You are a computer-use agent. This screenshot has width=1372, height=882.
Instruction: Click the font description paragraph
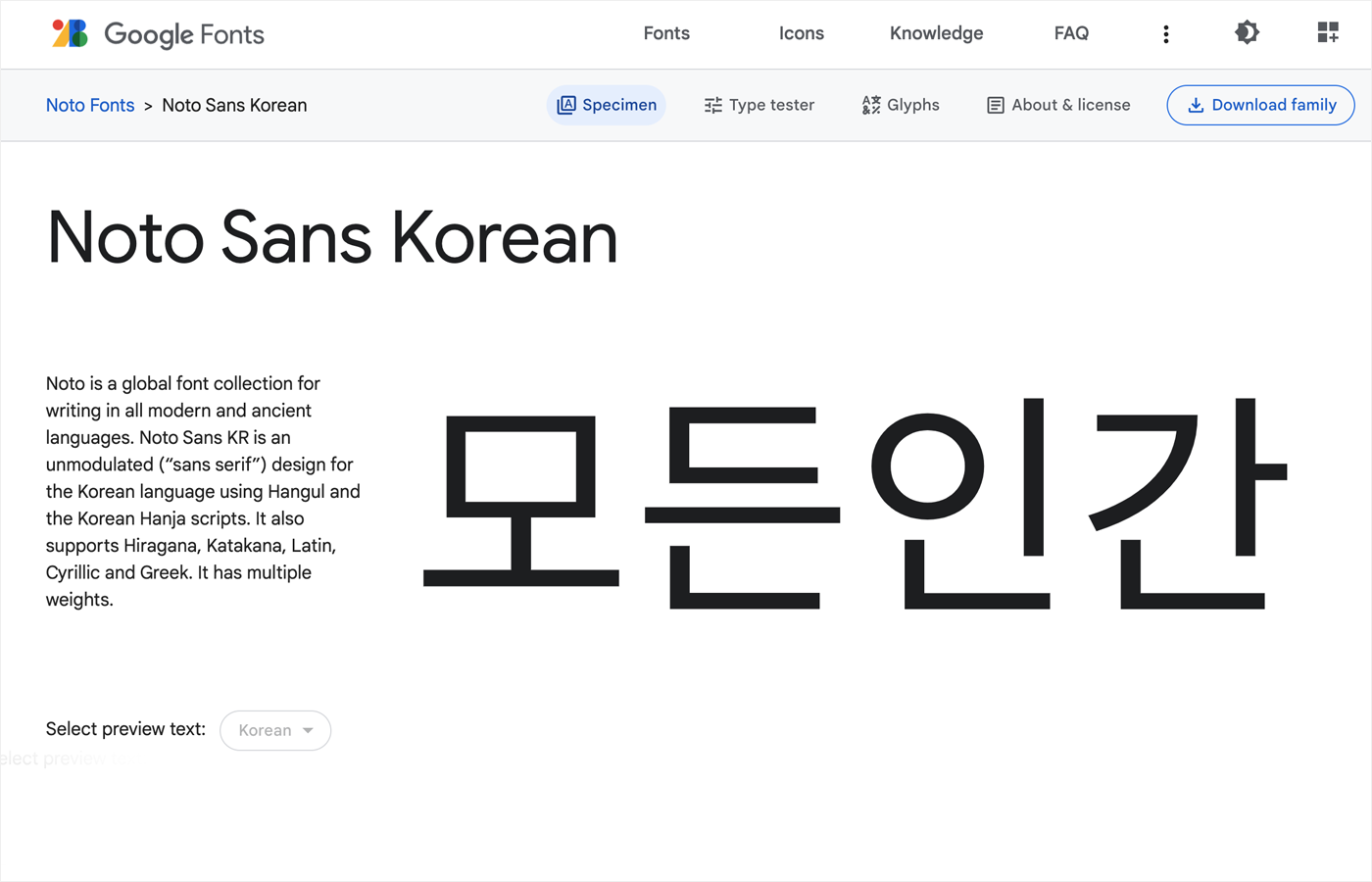[203, 491]
